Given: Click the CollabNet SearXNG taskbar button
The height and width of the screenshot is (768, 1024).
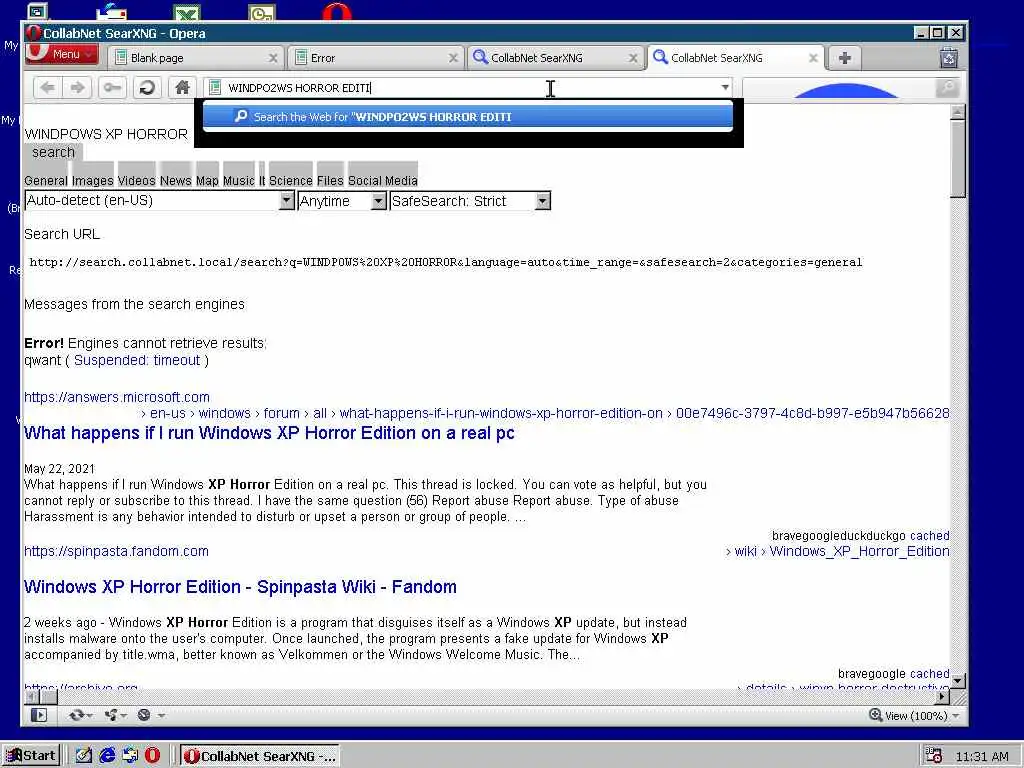Looking at the screenshot, I should 259,756.
